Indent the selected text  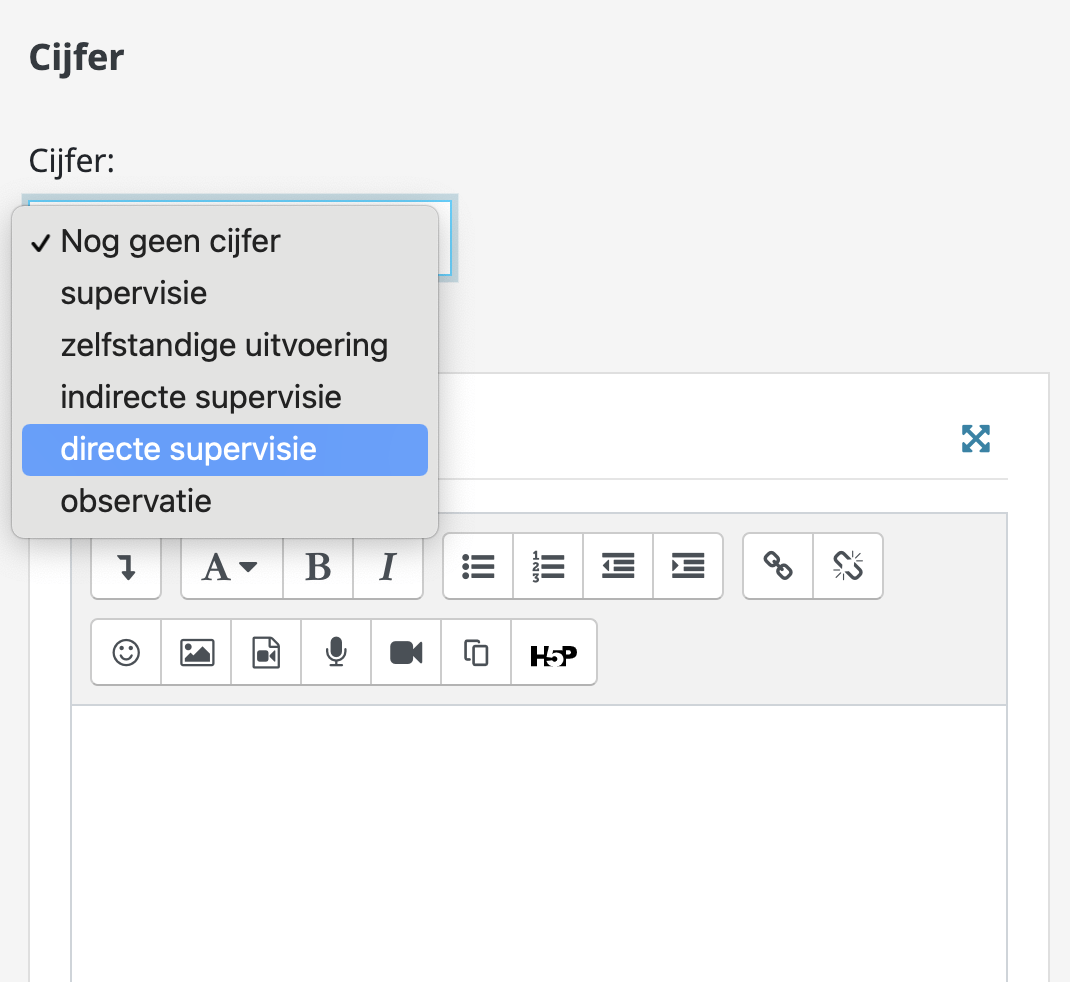(688, 566)
